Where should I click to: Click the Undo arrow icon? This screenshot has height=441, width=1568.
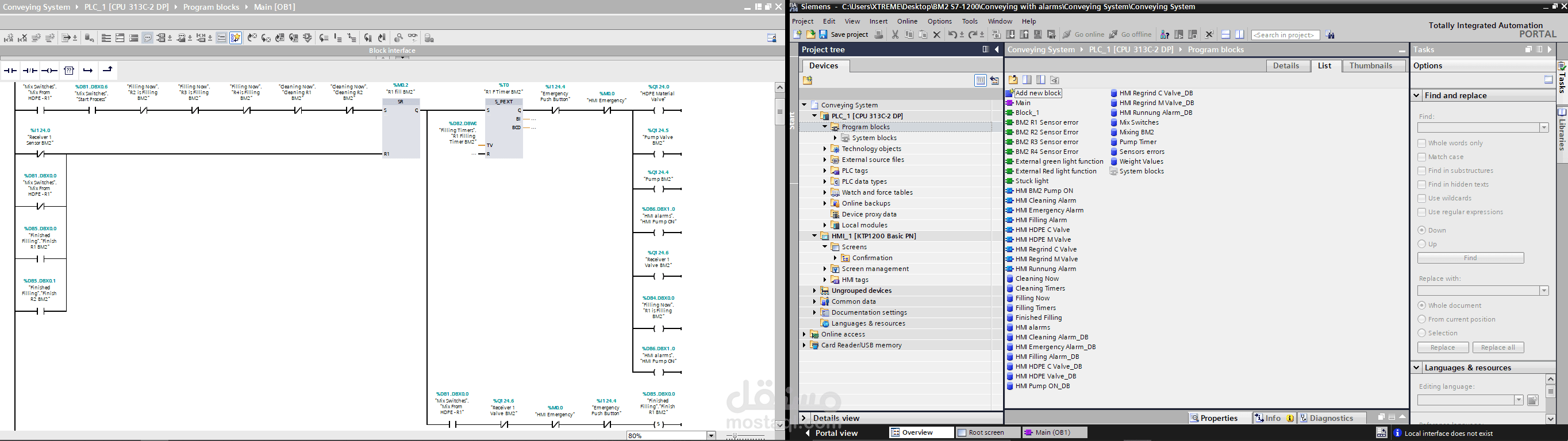(952, 34)
